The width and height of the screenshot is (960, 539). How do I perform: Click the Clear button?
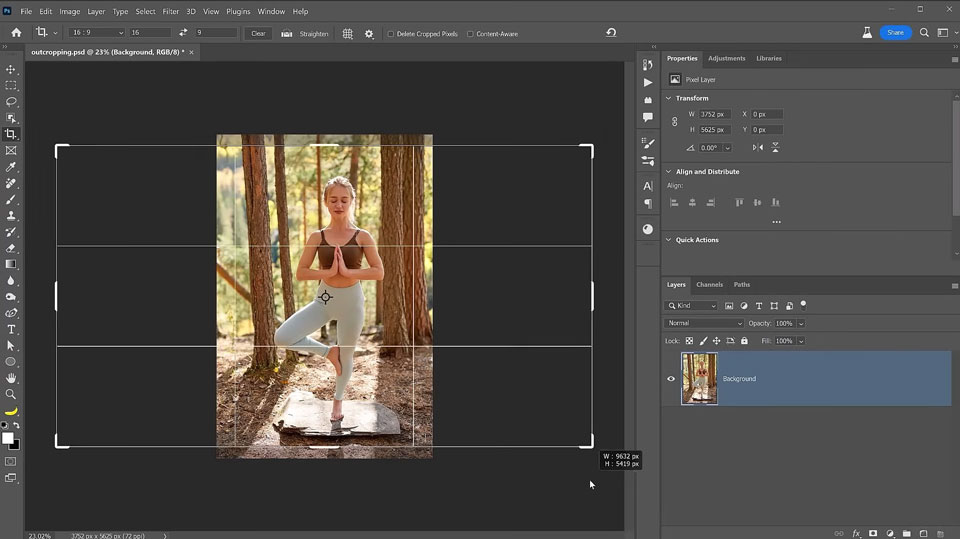(258, 34)
